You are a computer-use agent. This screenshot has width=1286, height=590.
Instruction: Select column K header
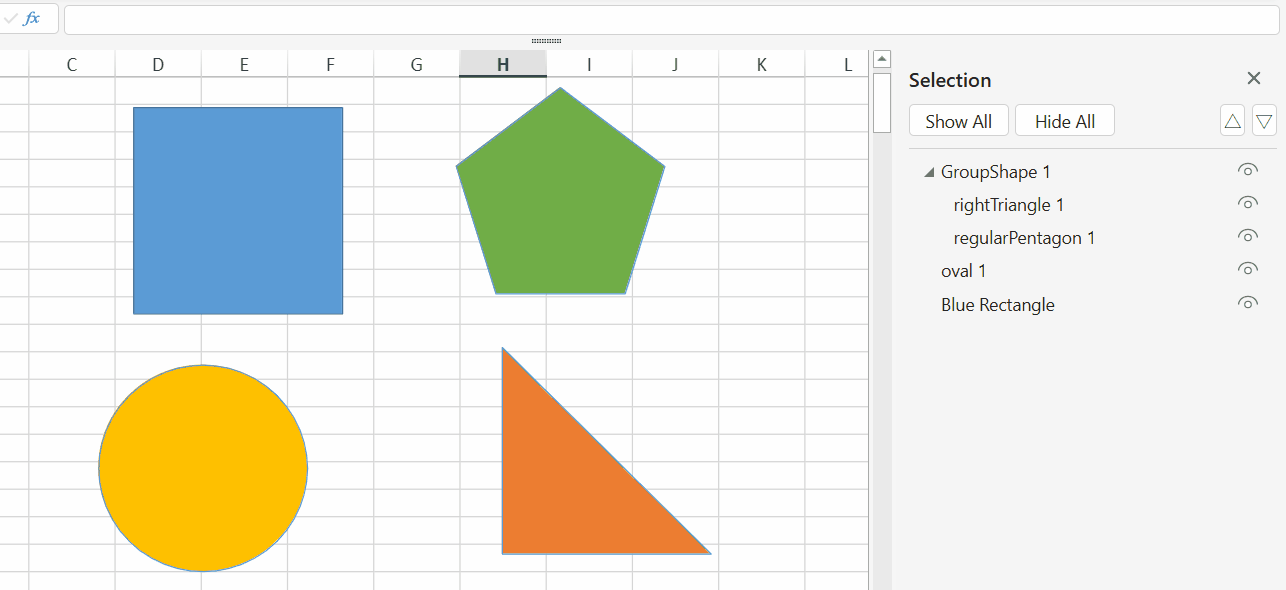tap(761, 64)
